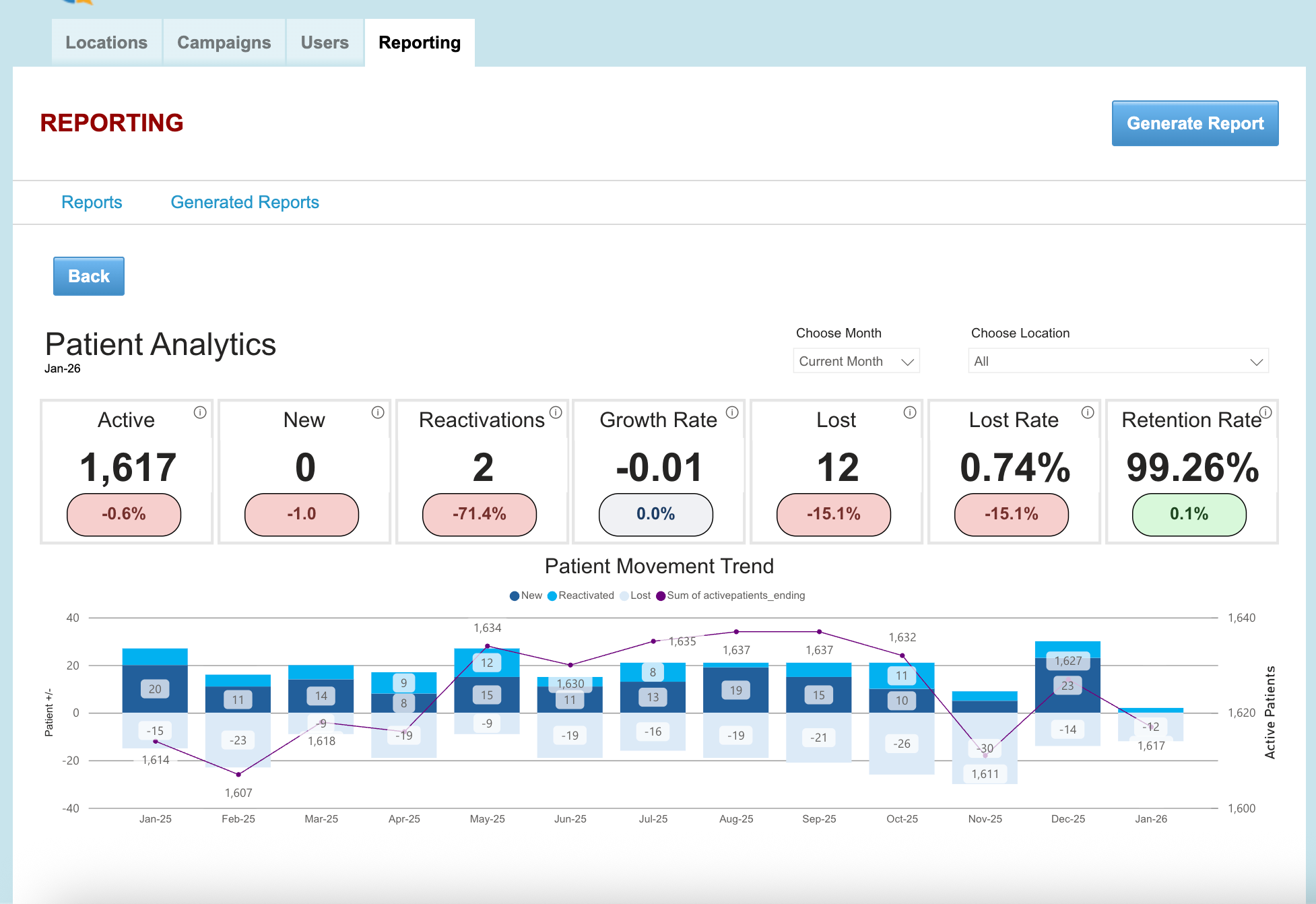This screenshot has width=1316, height=904.
Task: Open the Generated Reports link
Action: click(x=244, y=202)
